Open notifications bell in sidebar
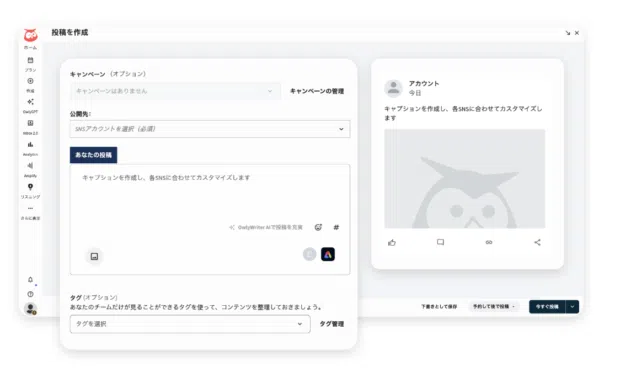Screen dimensions: 620x372 click(x=30, y=279)
